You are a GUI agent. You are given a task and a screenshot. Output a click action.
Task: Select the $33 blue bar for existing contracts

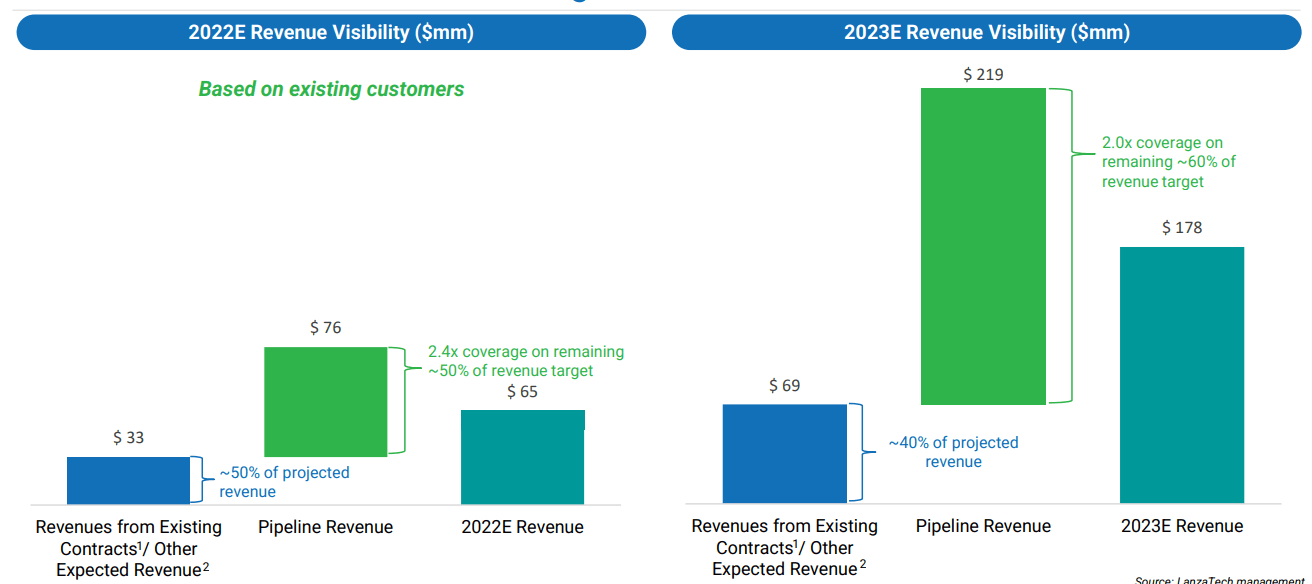(128, 479)
